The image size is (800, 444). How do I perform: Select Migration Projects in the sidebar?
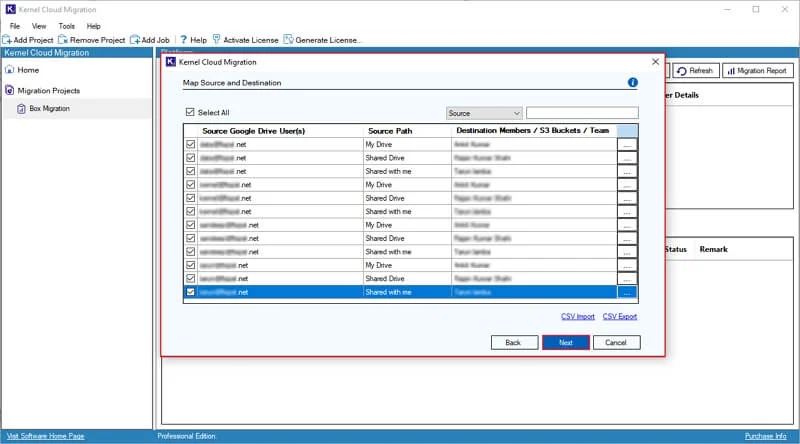(48, 90)
